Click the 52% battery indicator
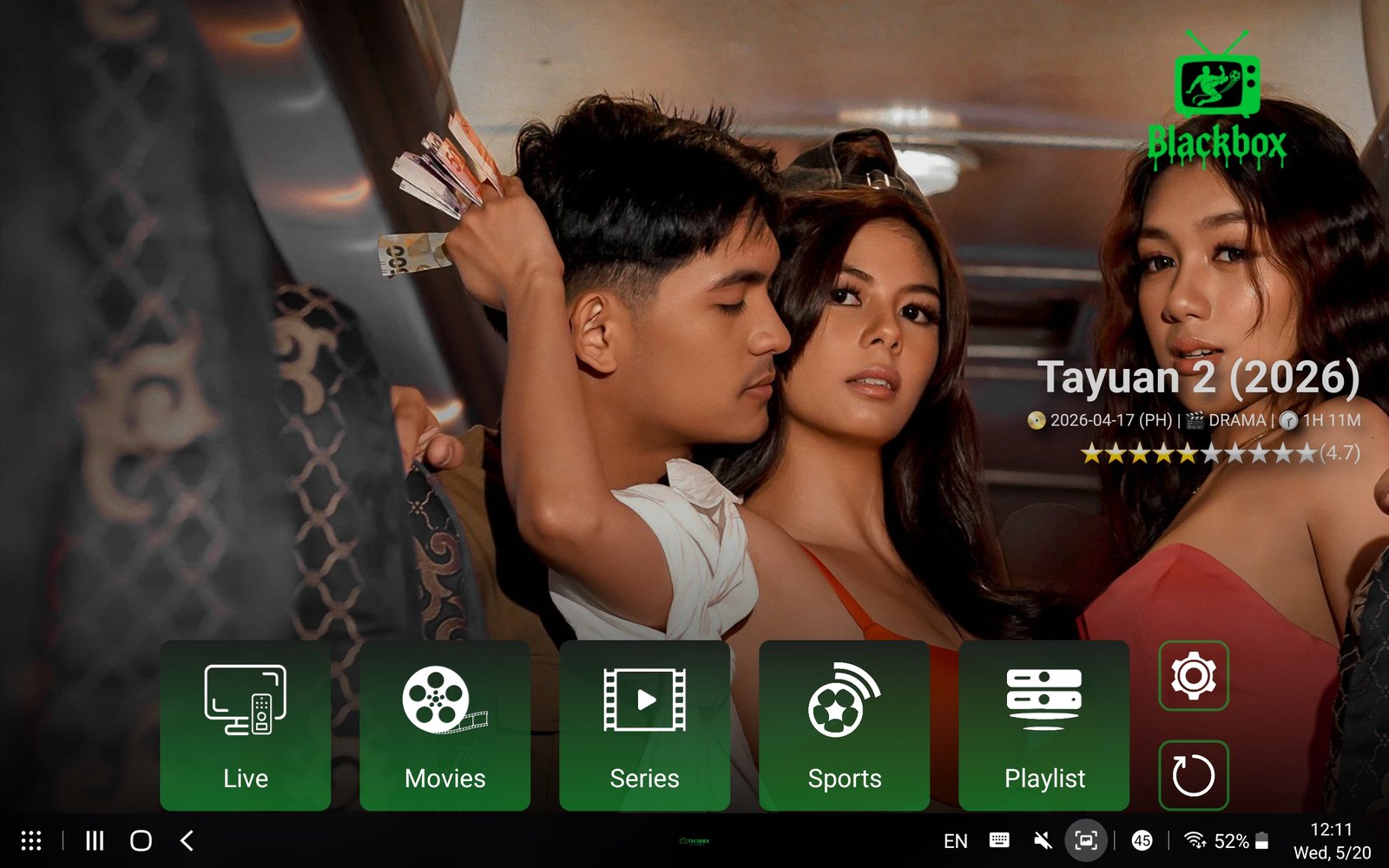Screen dimensions: 1389x868 1241,840
